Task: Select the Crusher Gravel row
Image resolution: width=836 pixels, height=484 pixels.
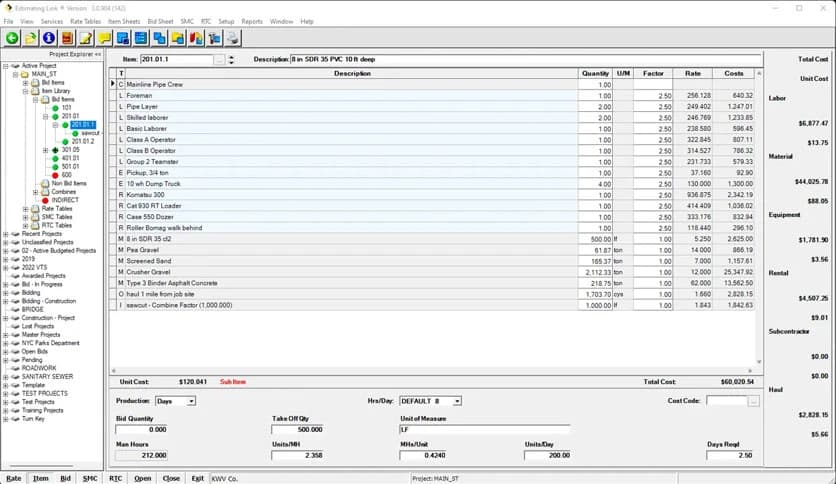Action: pyautogui.click(x=432, y=272)
